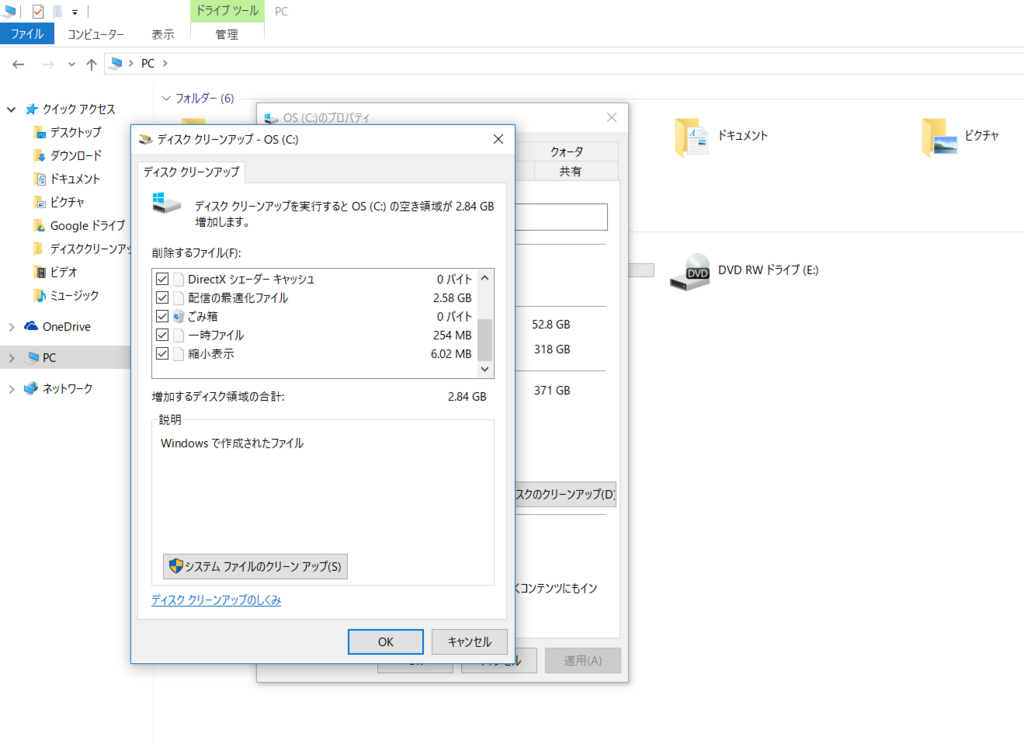Switch to 表示 ribbon tab
This screenshot has height=744, width=1024.
[x=163, y=35]
